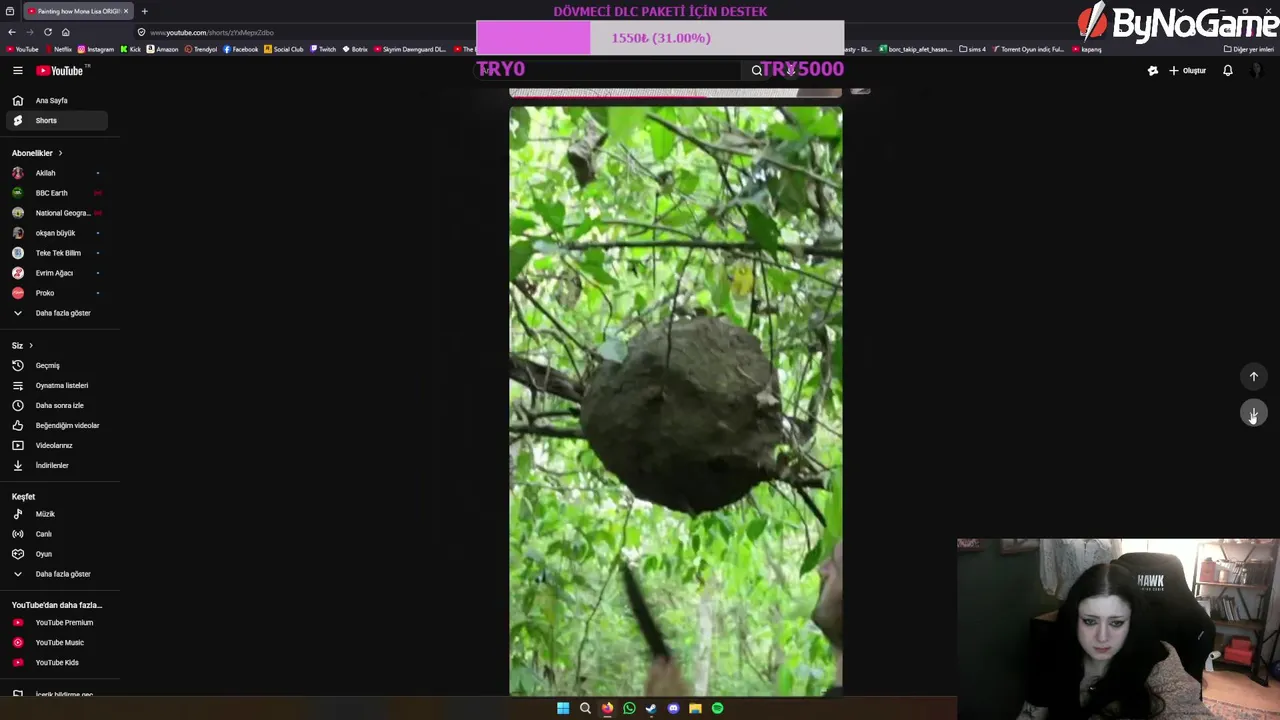Open the Botrix bookmark
The width and height of the screenshot is (1280, 720).
pos(355,49)
